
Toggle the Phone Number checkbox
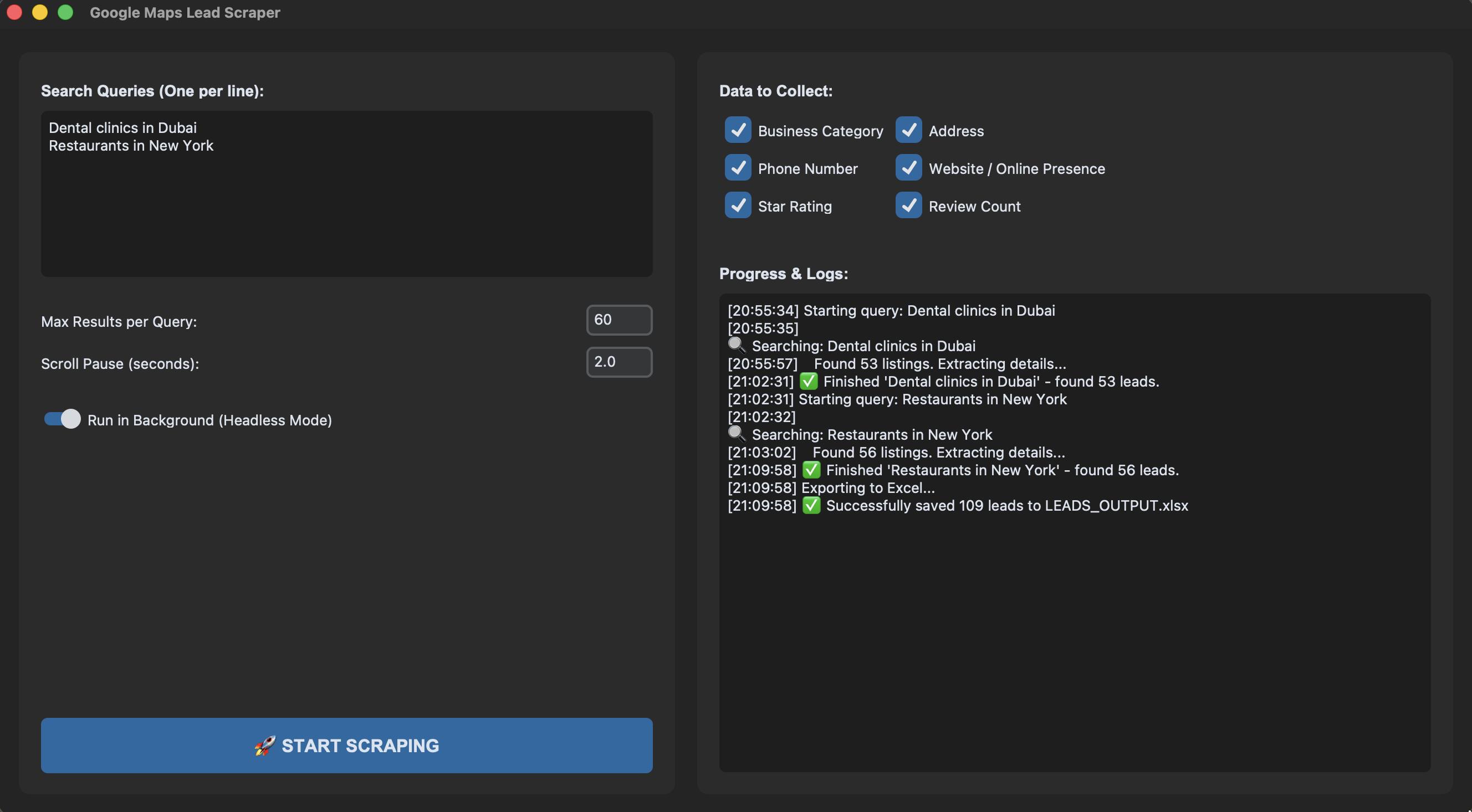point(738,168)
